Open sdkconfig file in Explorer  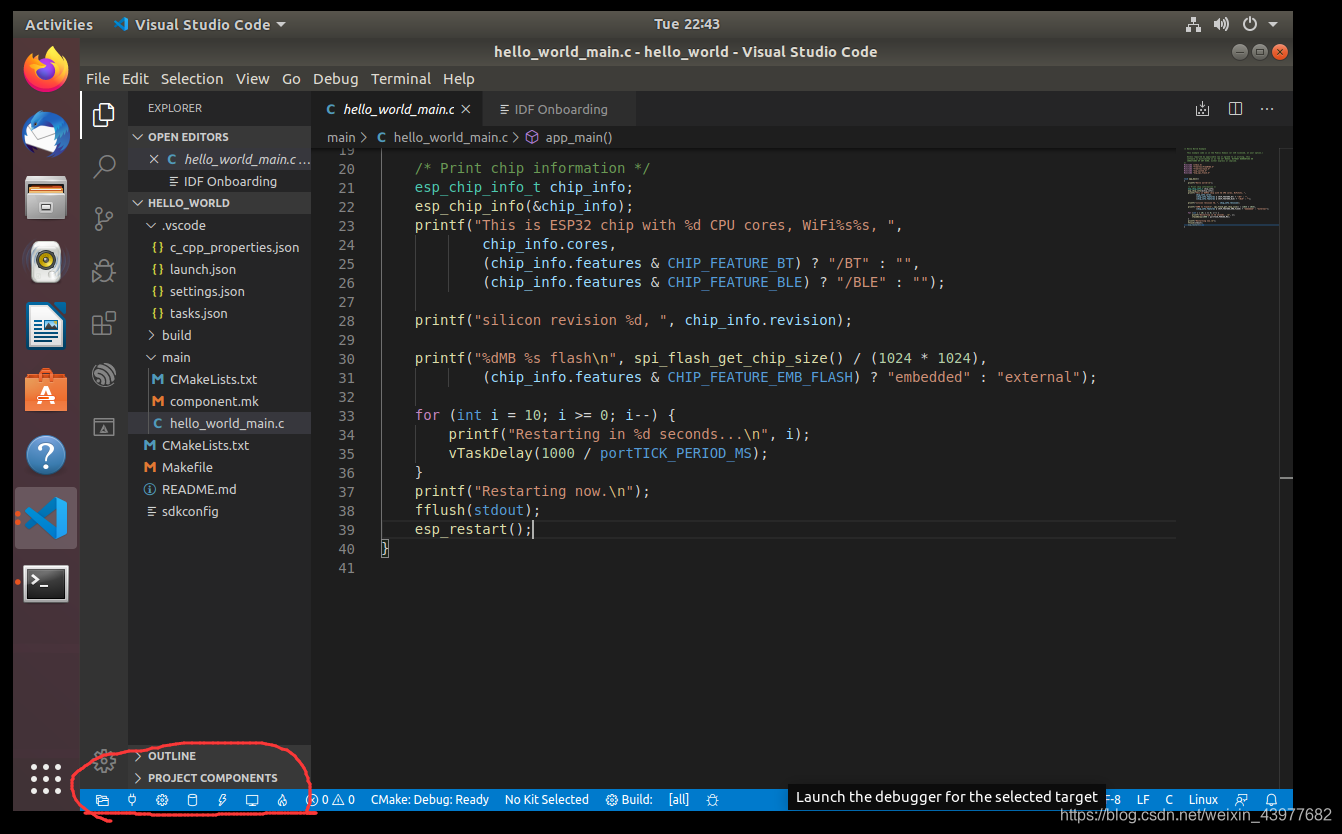219,511
